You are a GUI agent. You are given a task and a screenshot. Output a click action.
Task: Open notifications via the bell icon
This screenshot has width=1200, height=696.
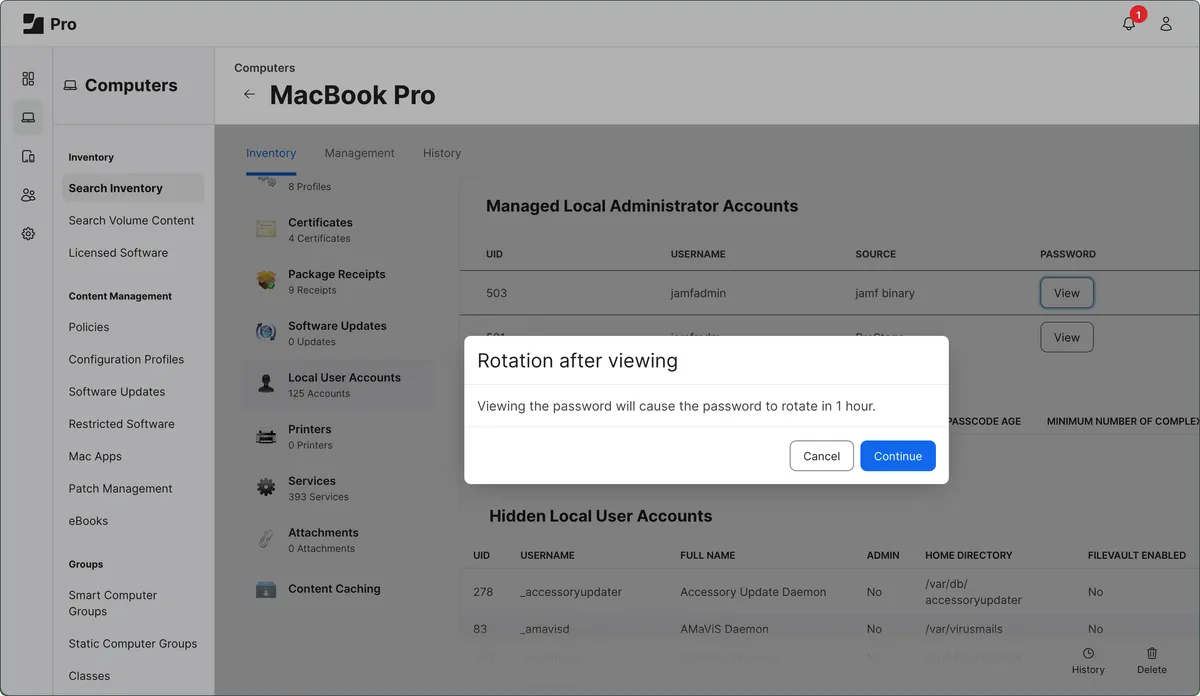(x=1129, y=22)
